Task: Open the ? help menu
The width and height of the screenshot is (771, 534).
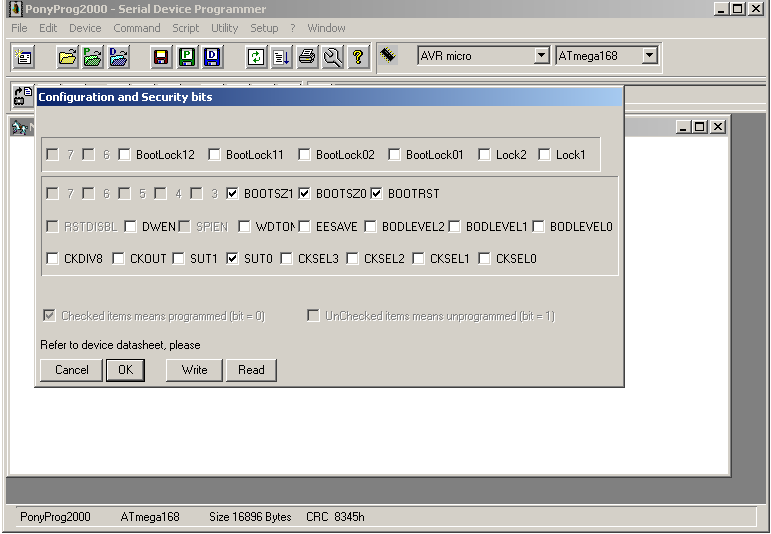Action: (x=293, y=28)
